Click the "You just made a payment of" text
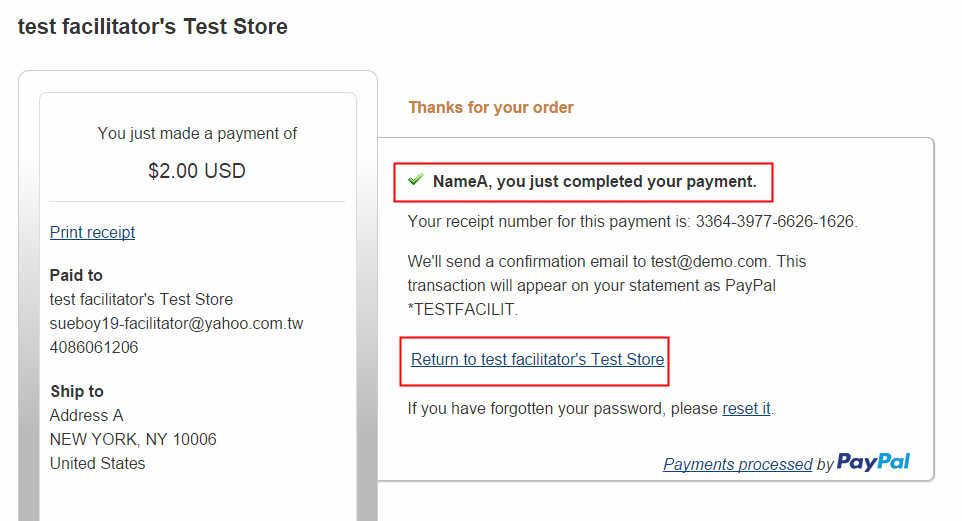This screenshot has width=962, height=521. tap(197, 133)
